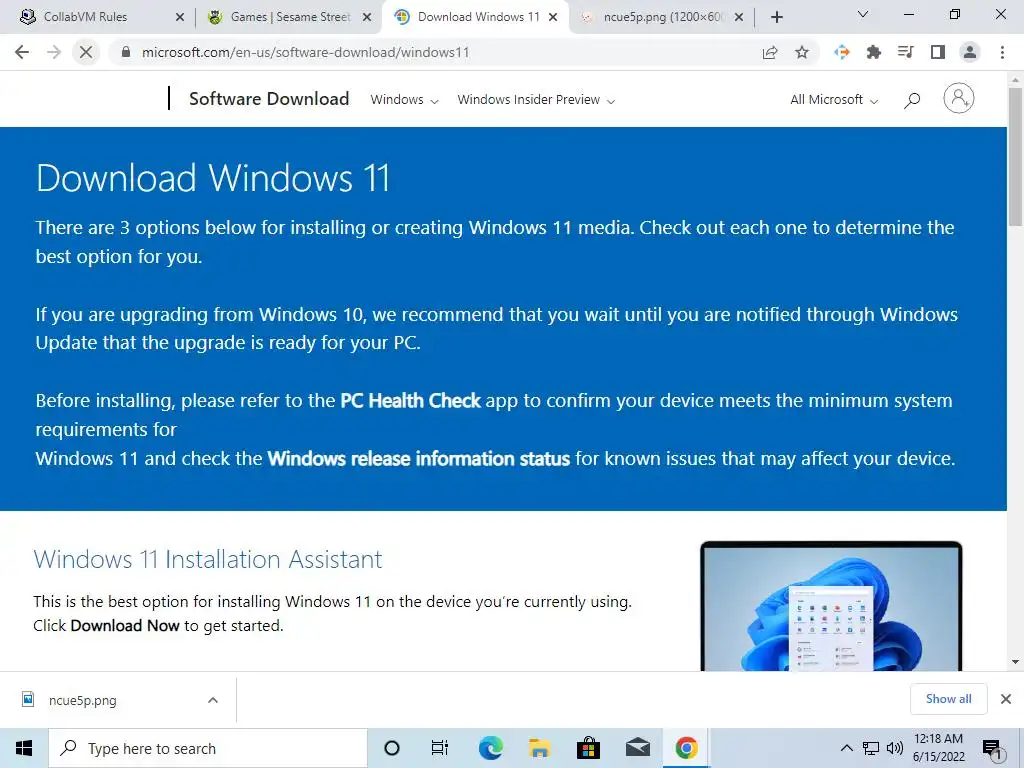Click the Type here to search box
The height and width of the screenshot is (768, 1024).
pyautogui.click(x=208, y=748)
